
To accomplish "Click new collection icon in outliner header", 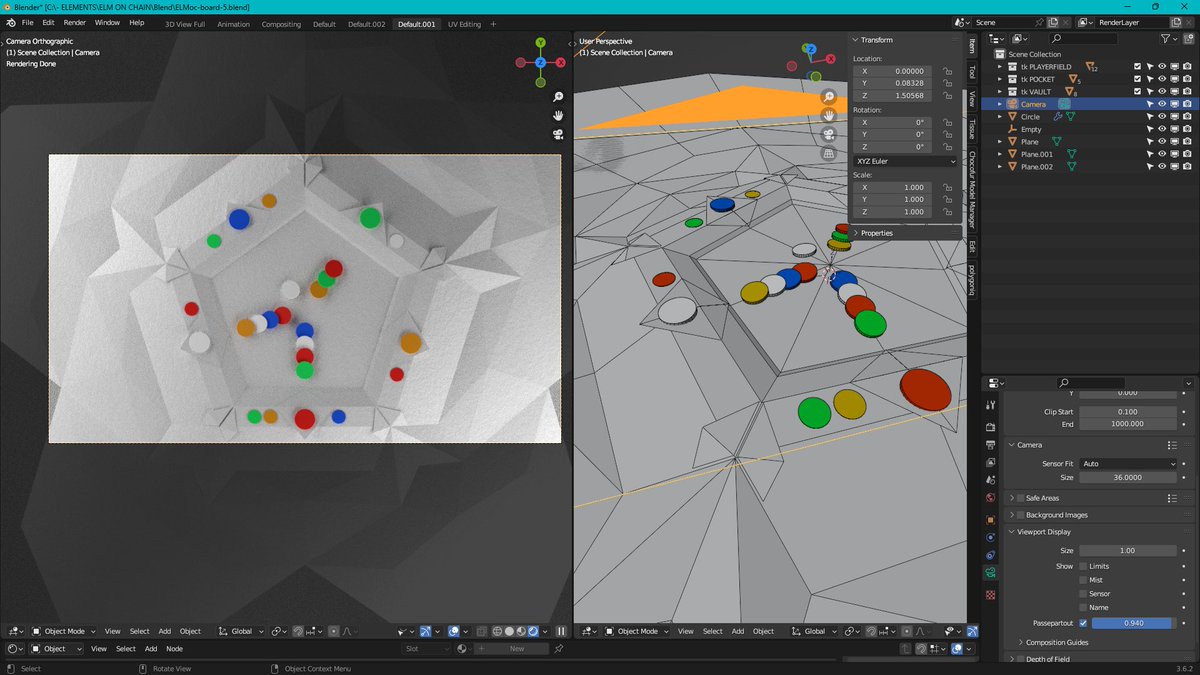I will pyautogui.click(x=1187, y=38).
